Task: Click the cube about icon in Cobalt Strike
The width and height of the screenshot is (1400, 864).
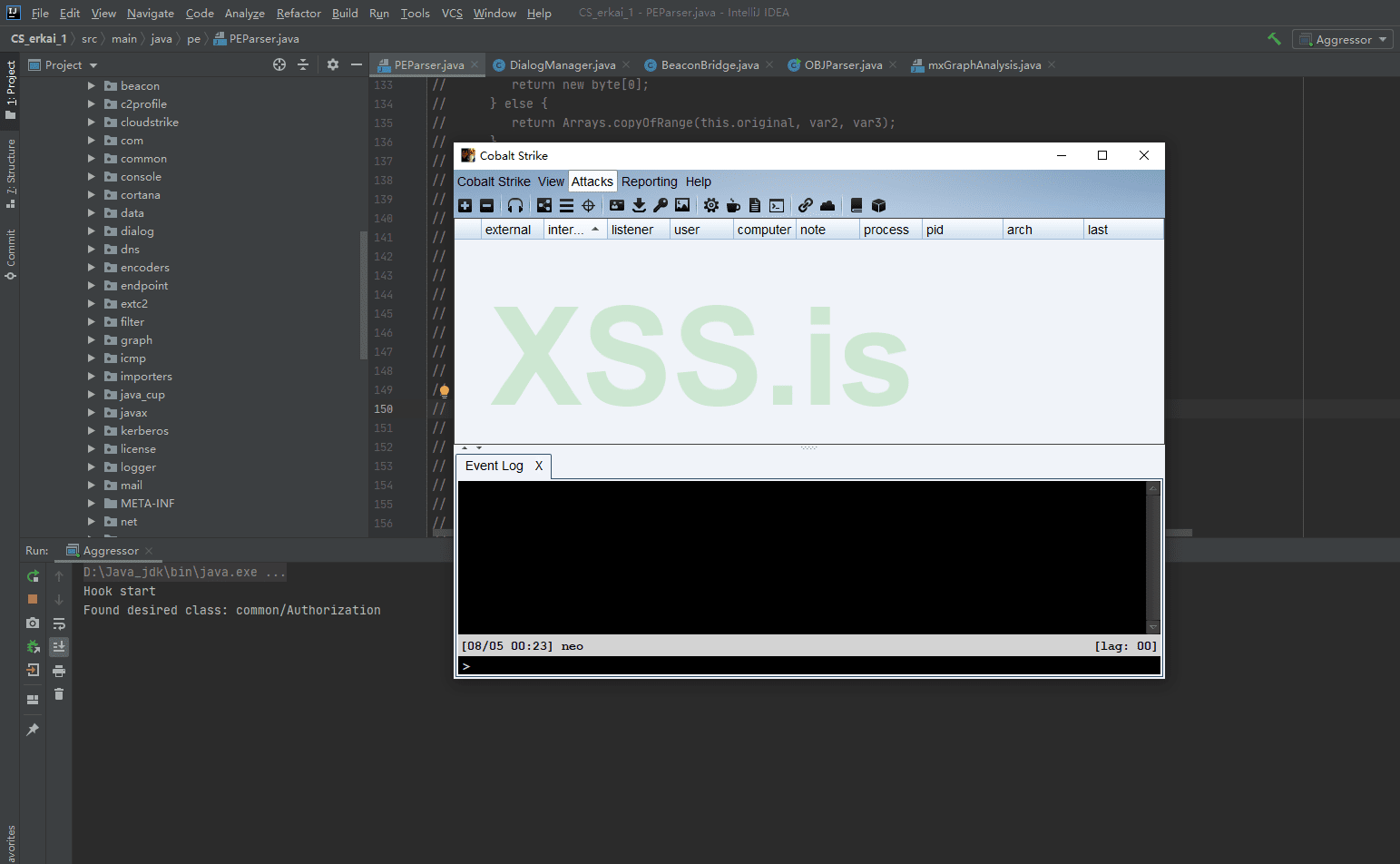Action: click(x=878, y=206)
